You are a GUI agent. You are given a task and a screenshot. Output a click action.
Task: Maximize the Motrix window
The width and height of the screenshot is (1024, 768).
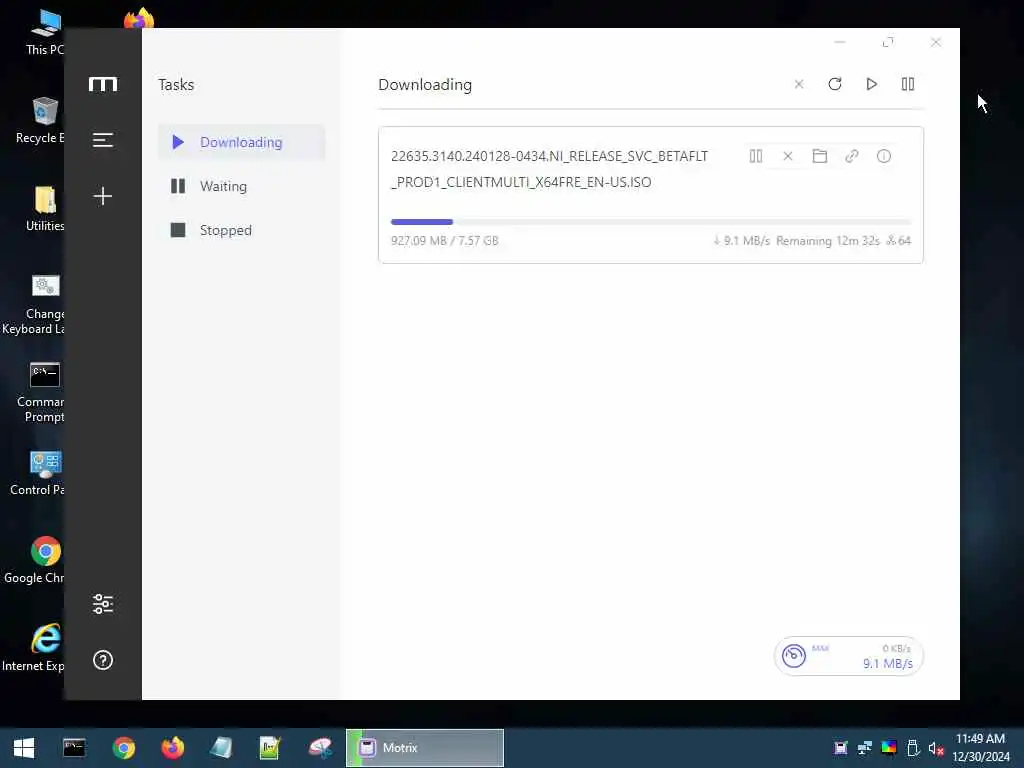[x=888, y=42]
